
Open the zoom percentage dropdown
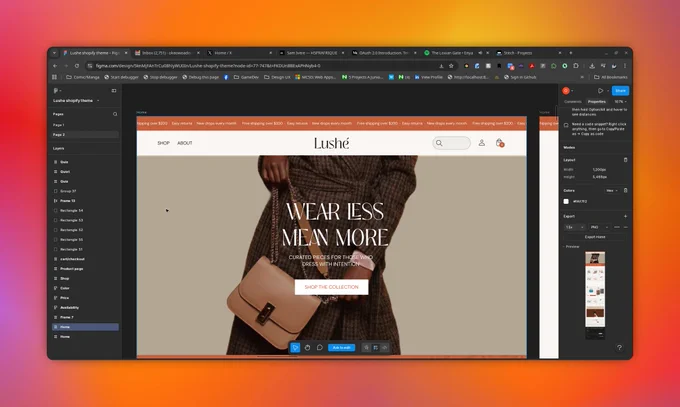621,102
